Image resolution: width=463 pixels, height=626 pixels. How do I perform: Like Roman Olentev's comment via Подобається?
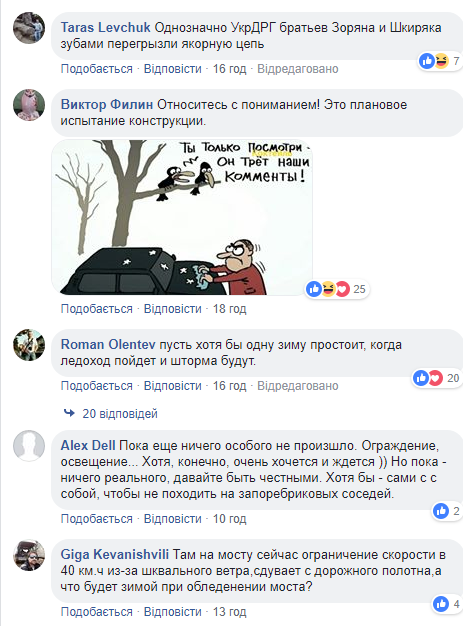(x=97, y=386)
